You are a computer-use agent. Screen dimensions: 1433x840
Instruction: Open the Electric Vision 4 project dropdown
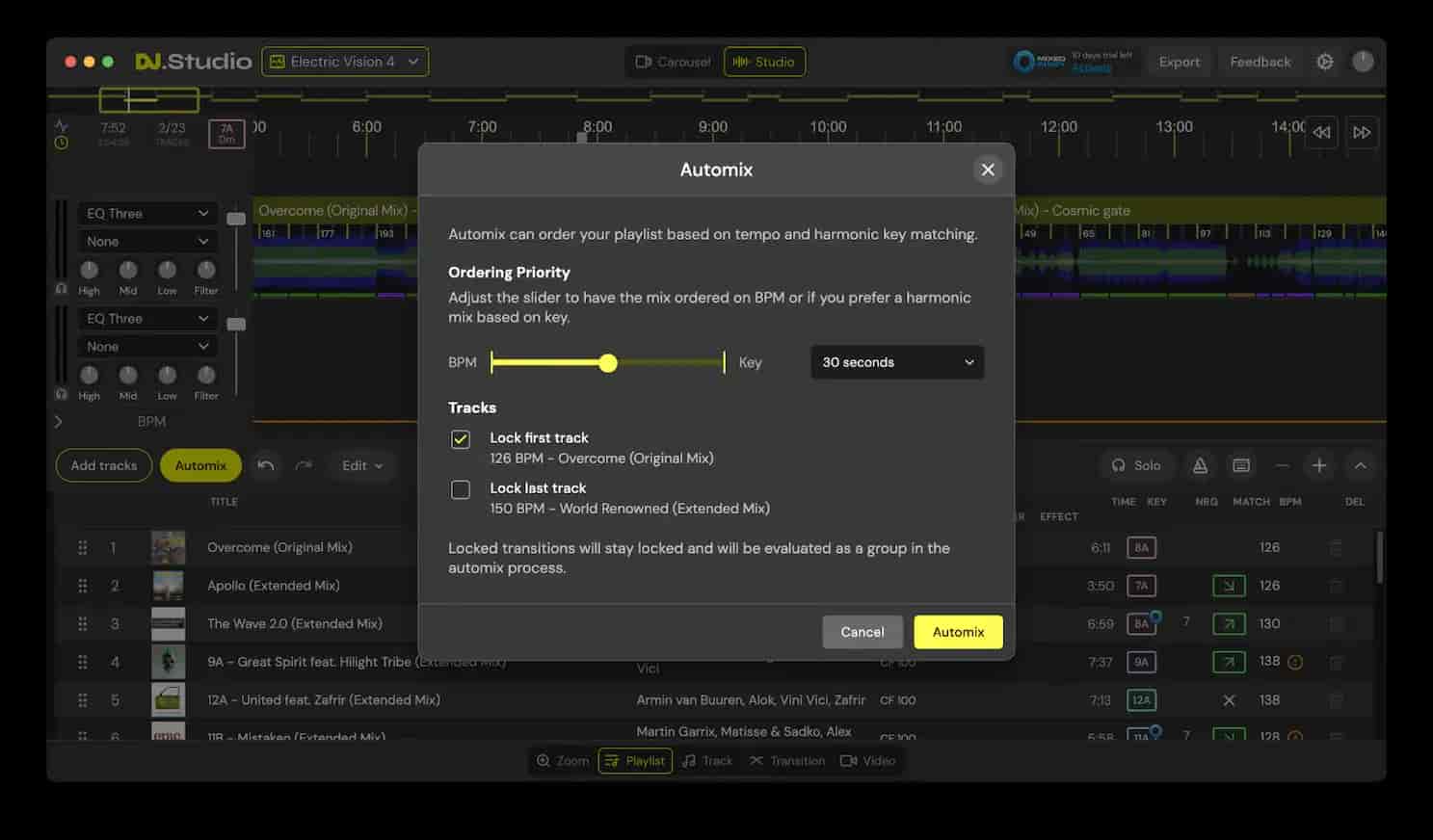[x=345, y=61]
